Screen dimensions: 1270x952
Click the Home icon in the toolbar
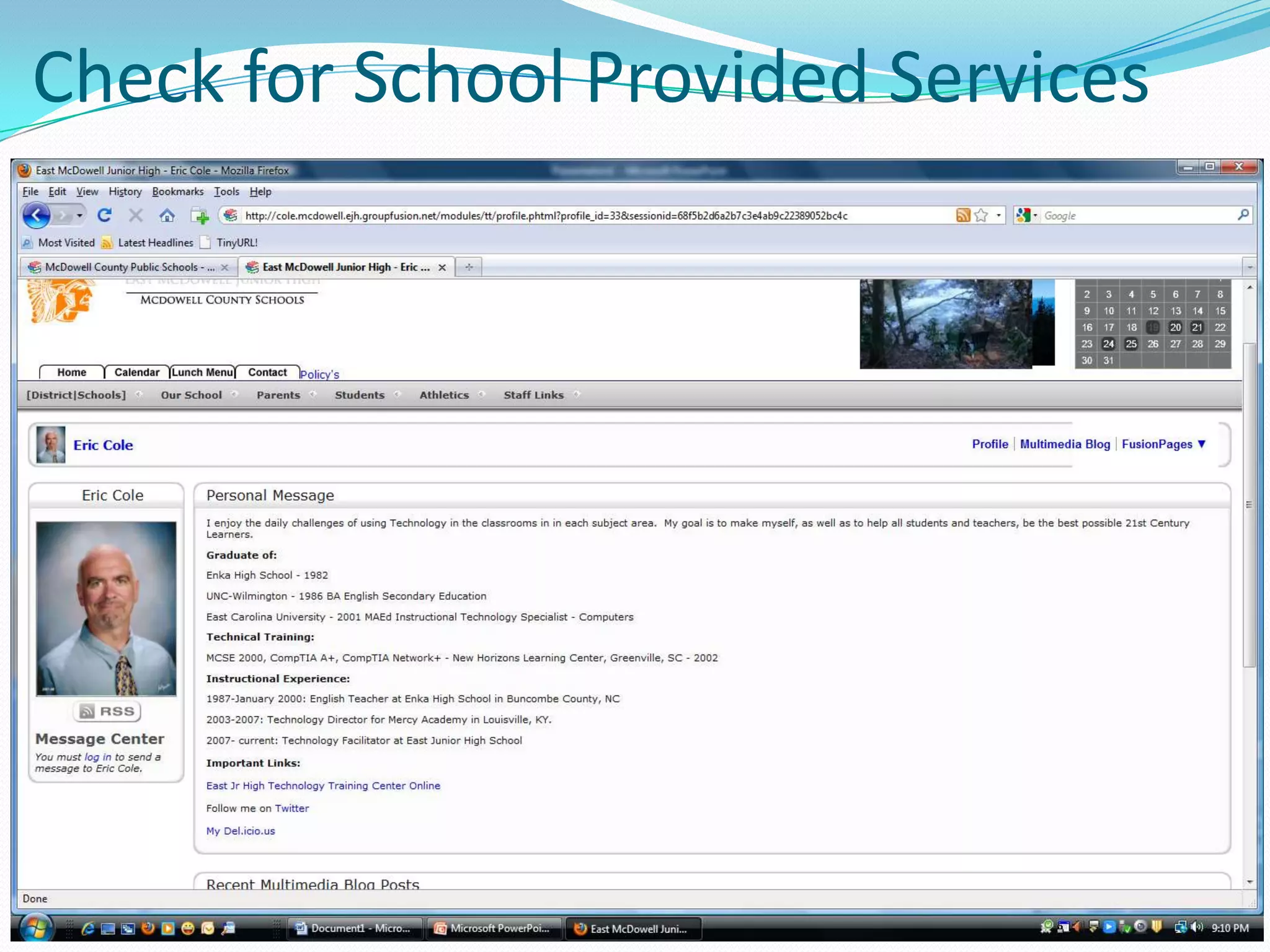(x=167, y=216)
